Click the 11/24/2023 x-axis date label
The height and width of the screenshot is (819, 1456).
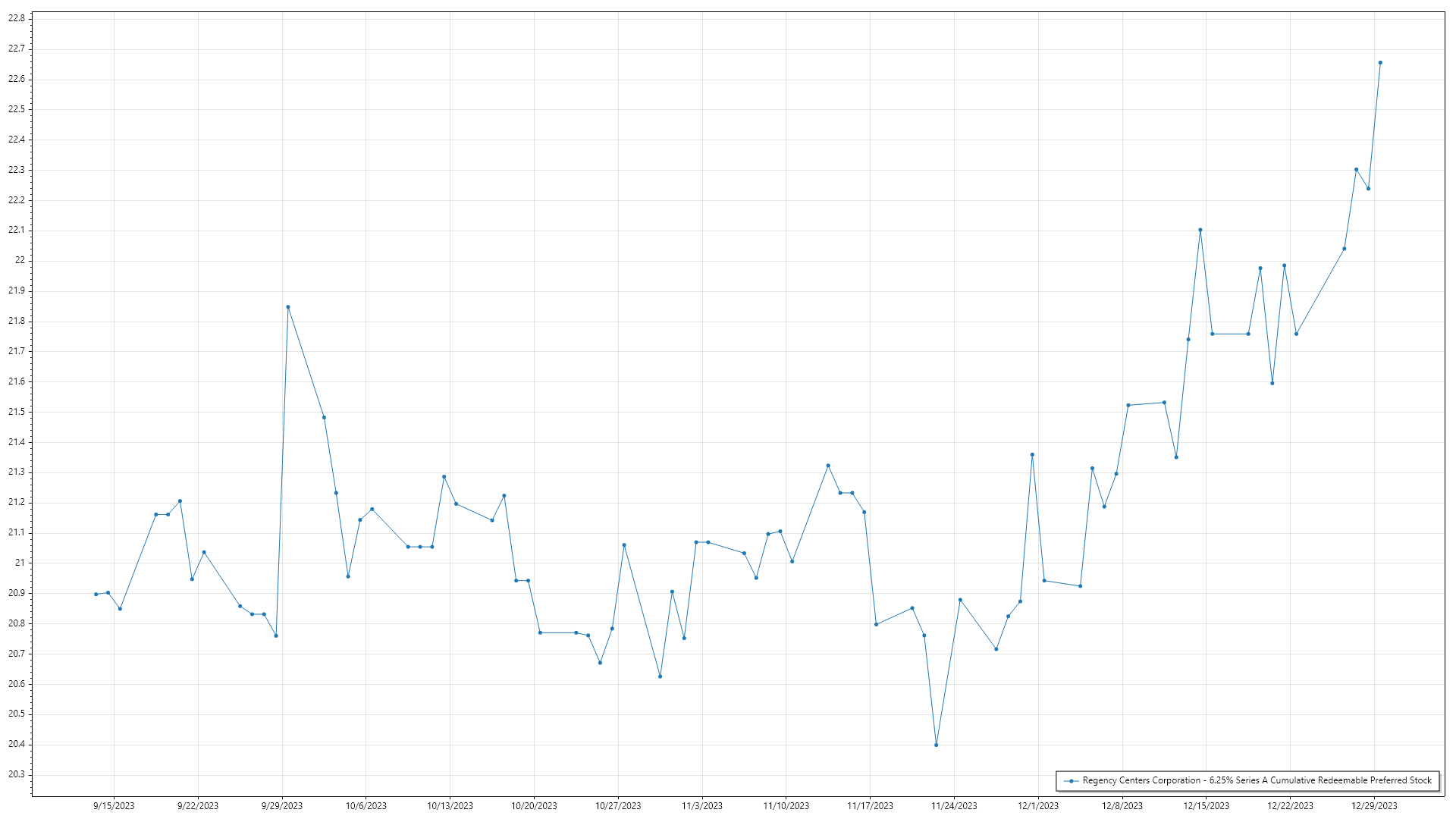954,806
